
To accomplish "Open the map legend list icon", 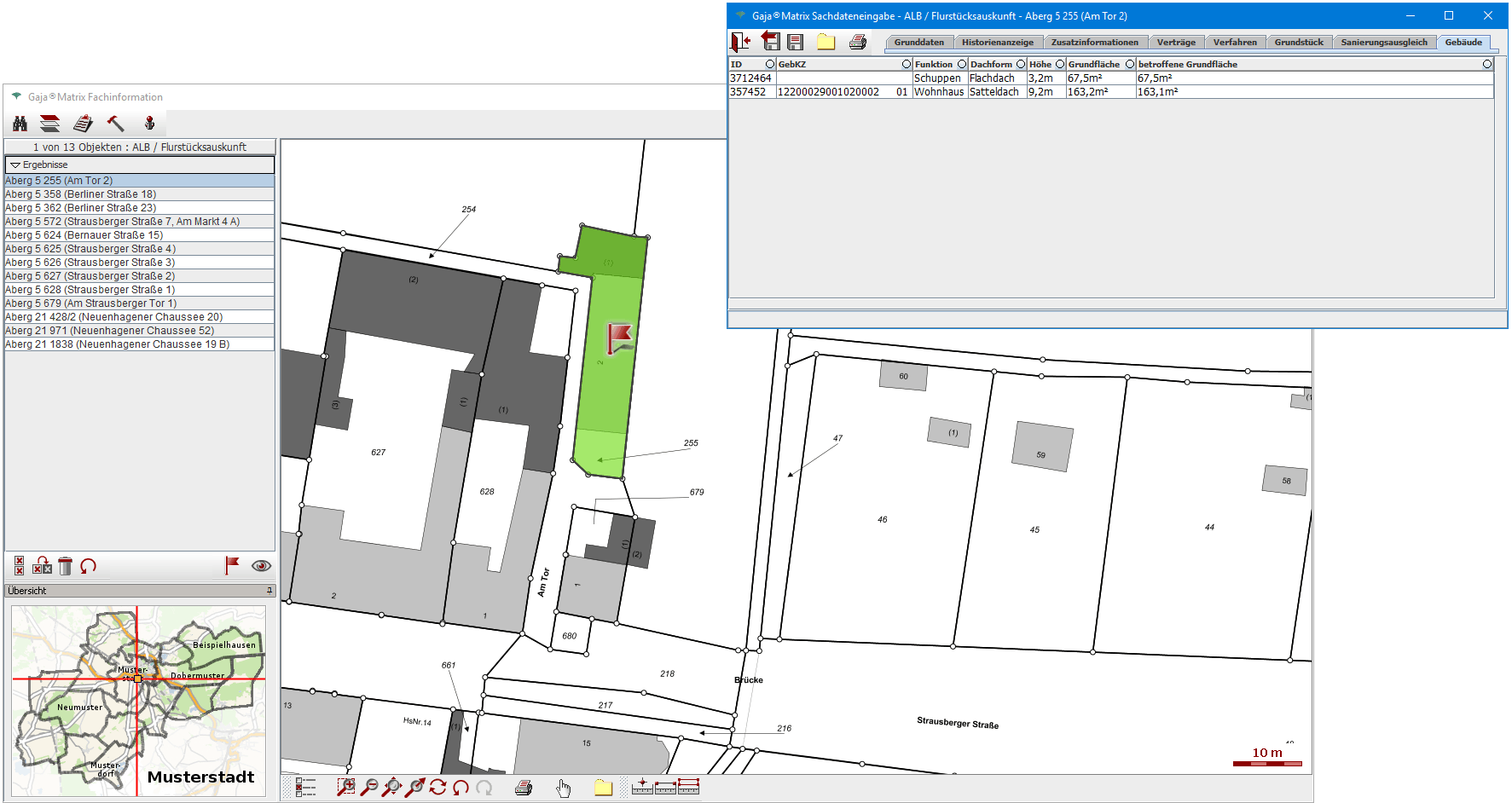I will (305, 788).
